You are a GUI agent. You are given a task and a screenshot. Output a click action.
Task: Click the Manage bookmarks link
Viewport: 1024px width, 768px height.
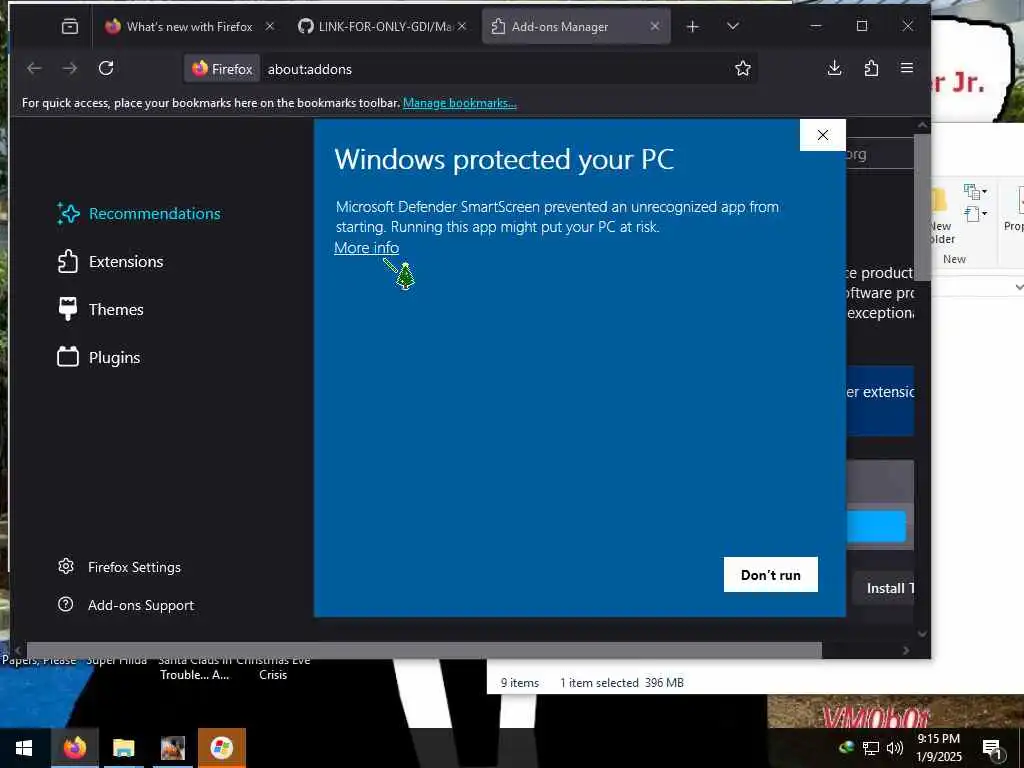point(460,103)
